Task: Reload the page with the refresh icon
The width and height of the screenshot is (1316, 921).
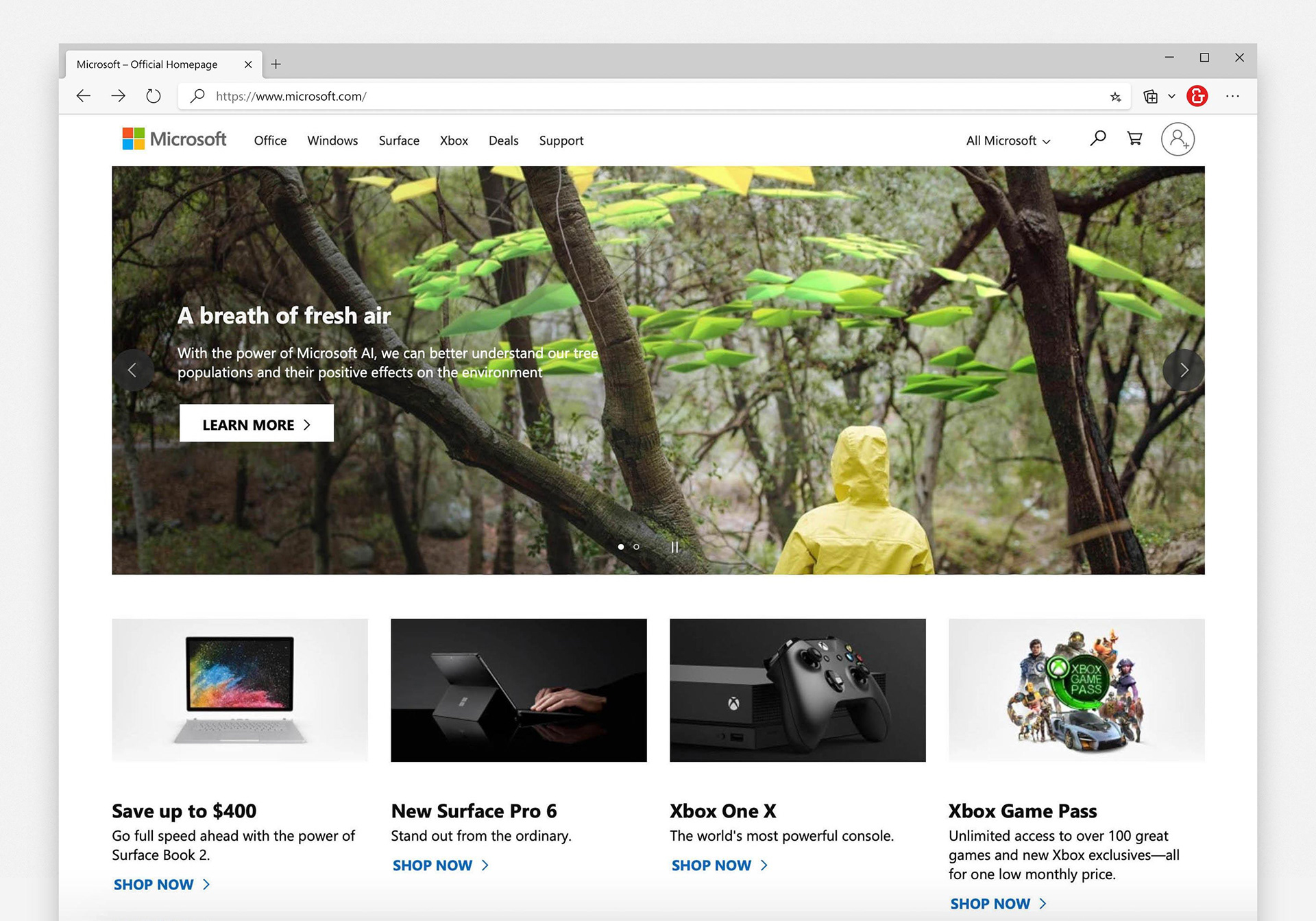Action: [154, 96]
